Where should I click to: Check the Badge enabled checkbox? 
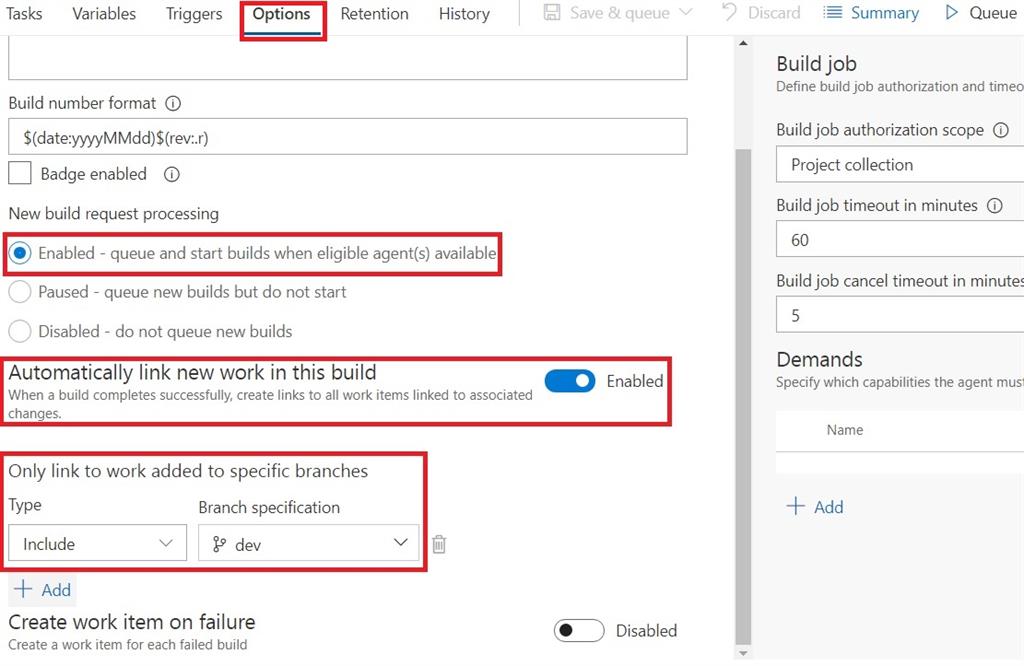click(x=20, y=173)
